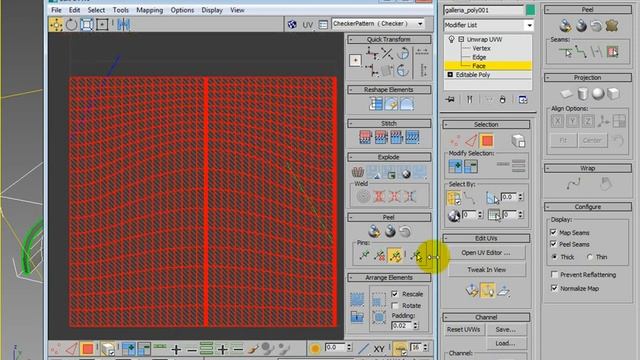Viewport: 640px width, 360px height.
Task: Toggle the Unwrap UVW lightbulb visibility
Action: [x=451, y=39]
